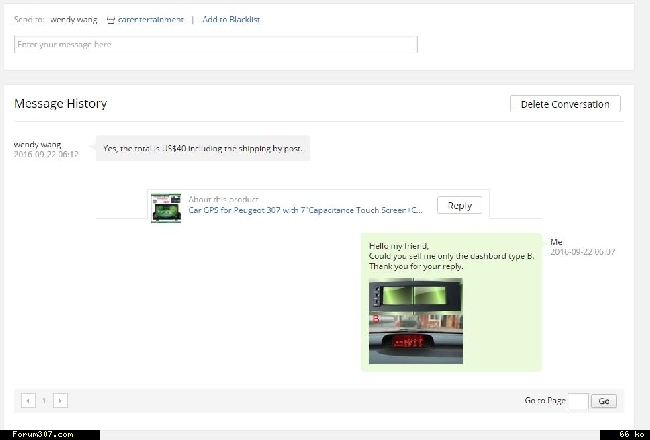Click the Forum307.com watermark label
This screenshot has height=440, width=650.
(x=37, y=434)
